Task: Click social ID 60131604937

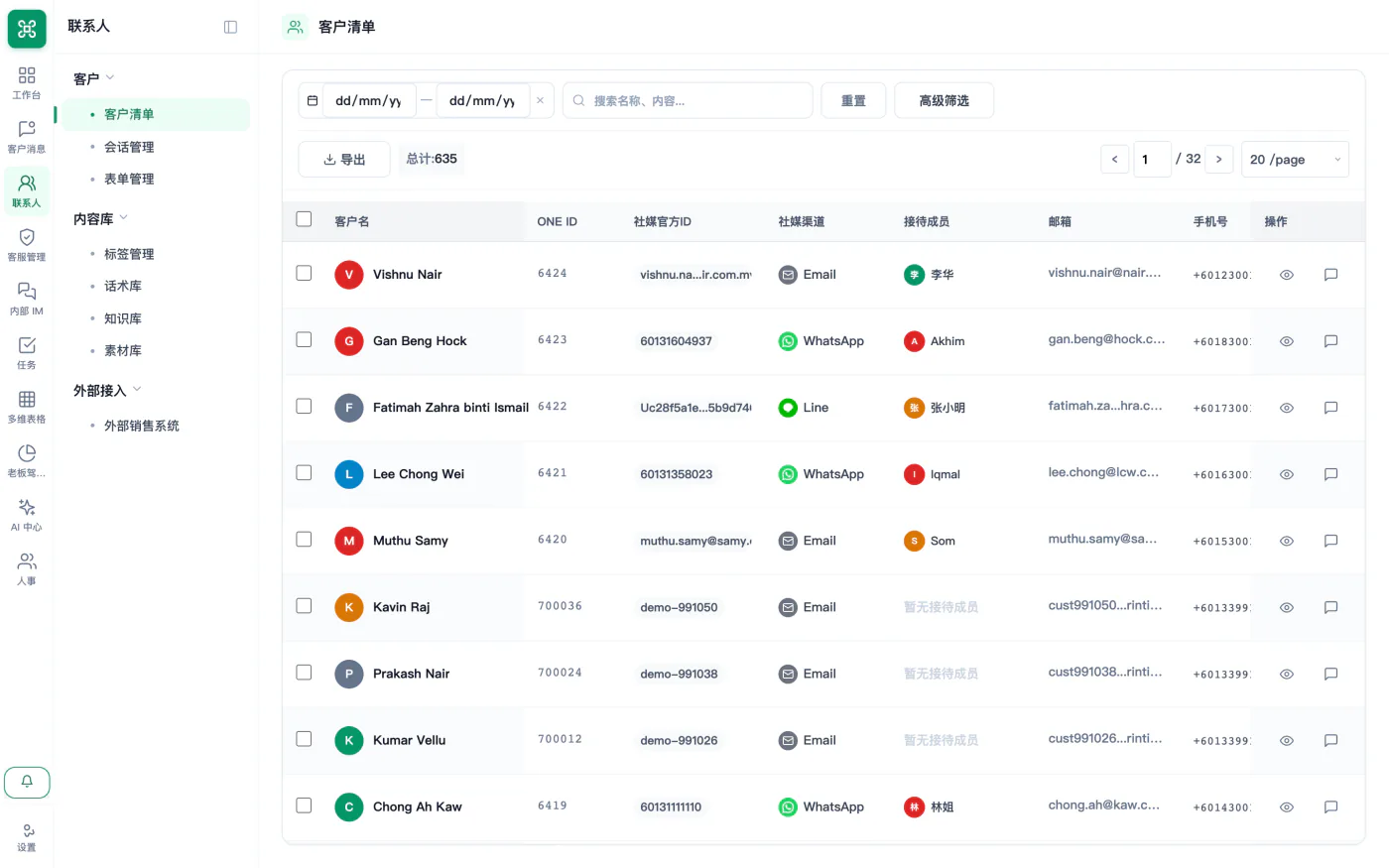Action: point(676,341)
